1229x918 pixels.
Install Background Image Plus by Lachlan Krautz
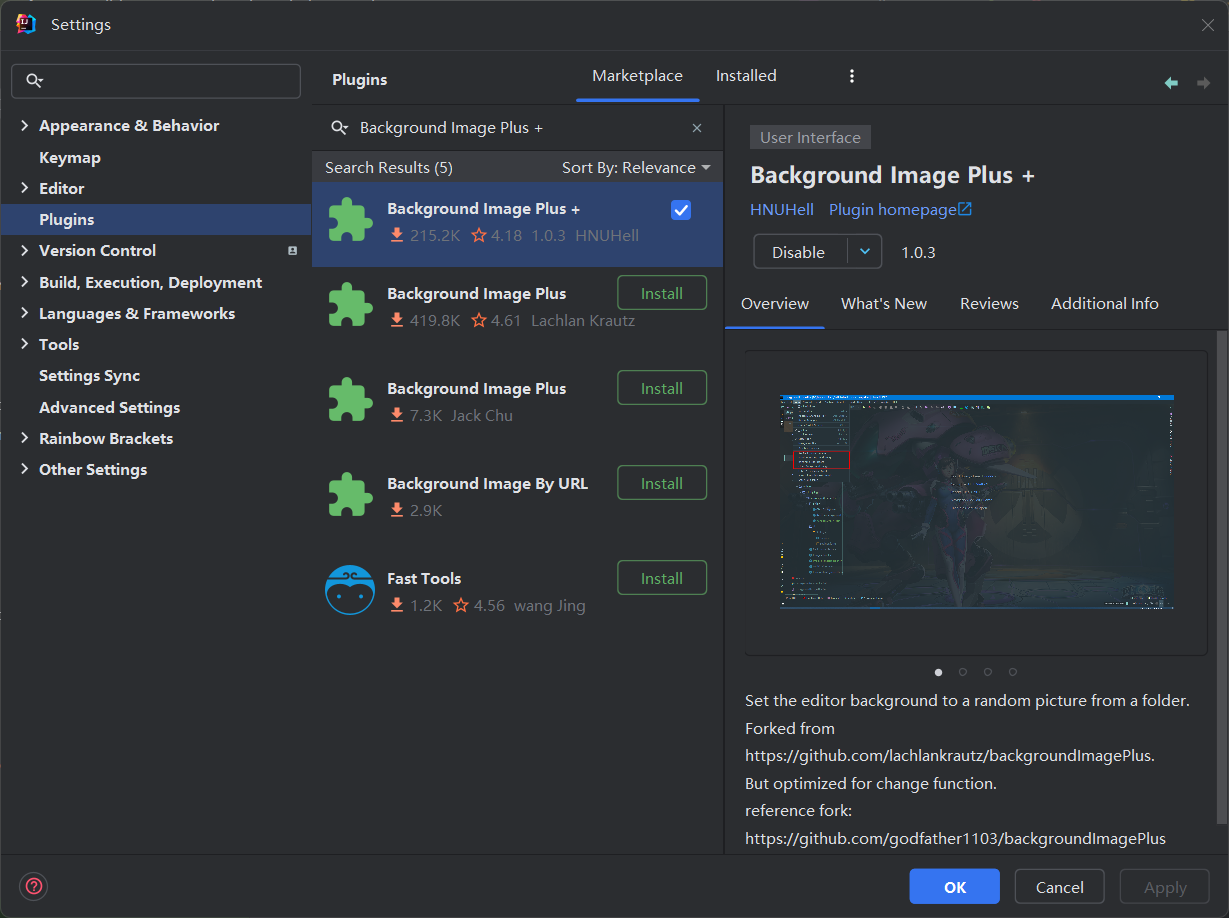(662, 293)
